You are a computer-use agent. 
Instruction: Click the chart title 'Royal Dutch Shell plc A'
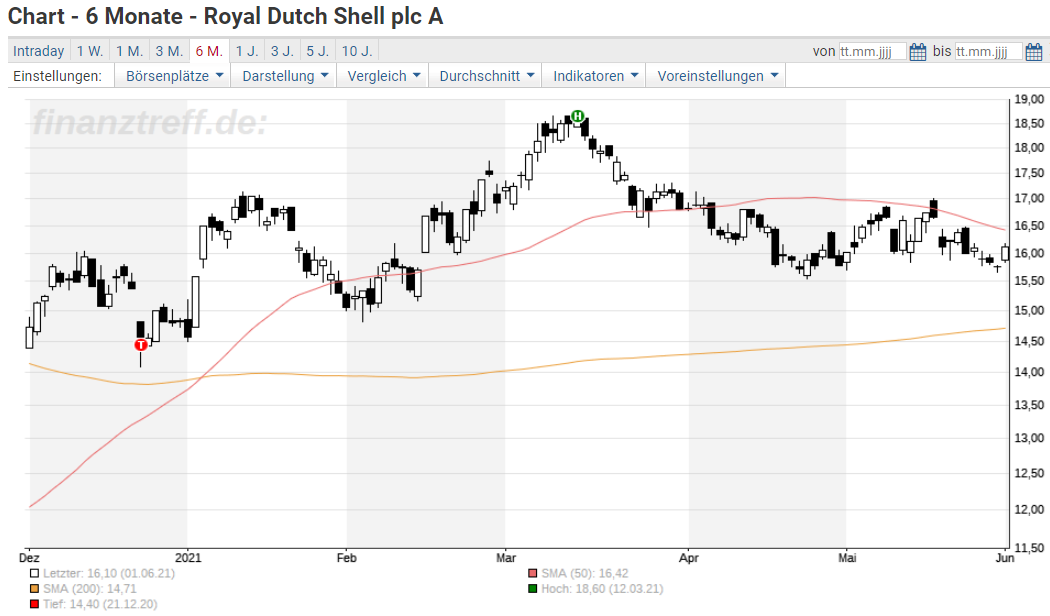point(323,16)
